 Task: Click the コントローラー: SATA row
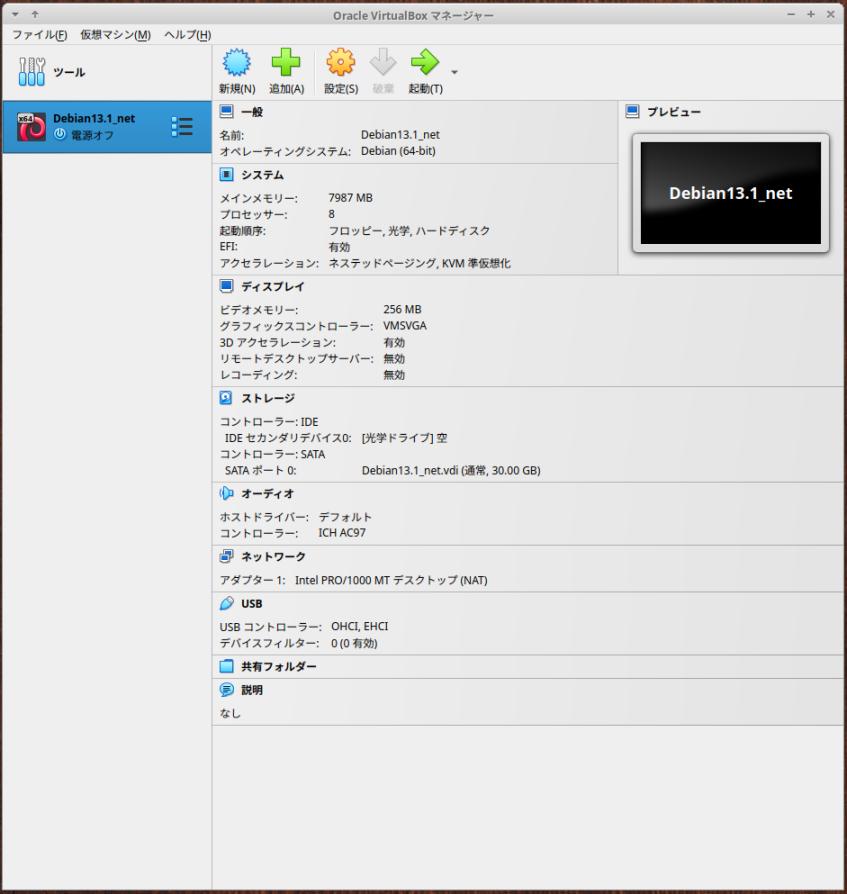tap(272, 454)
